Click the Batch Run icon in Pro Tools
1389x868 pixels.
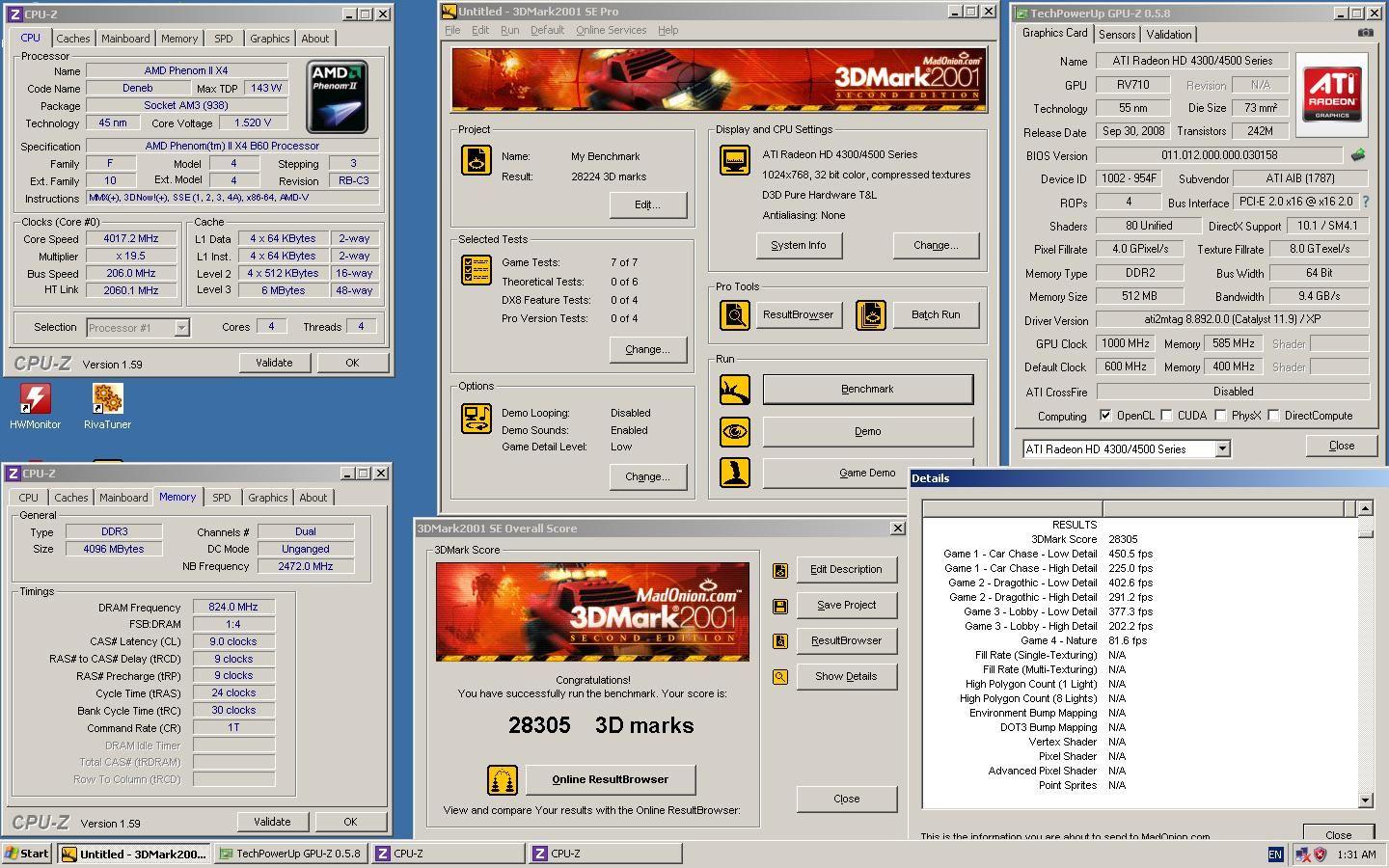871,314
